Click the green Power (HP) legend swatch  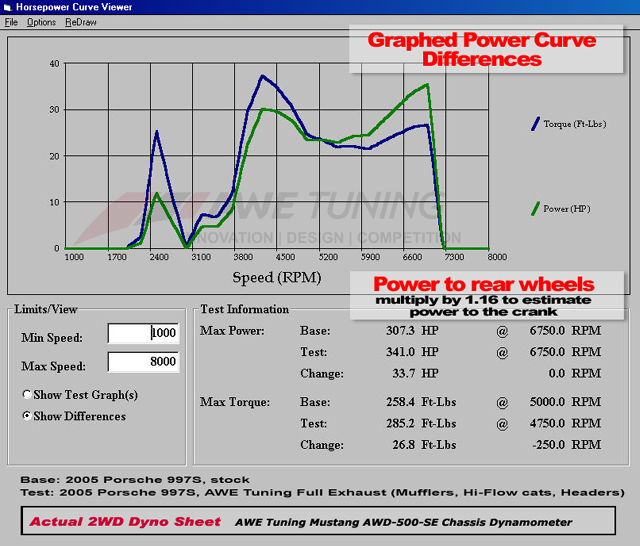[x=535, y=209]
